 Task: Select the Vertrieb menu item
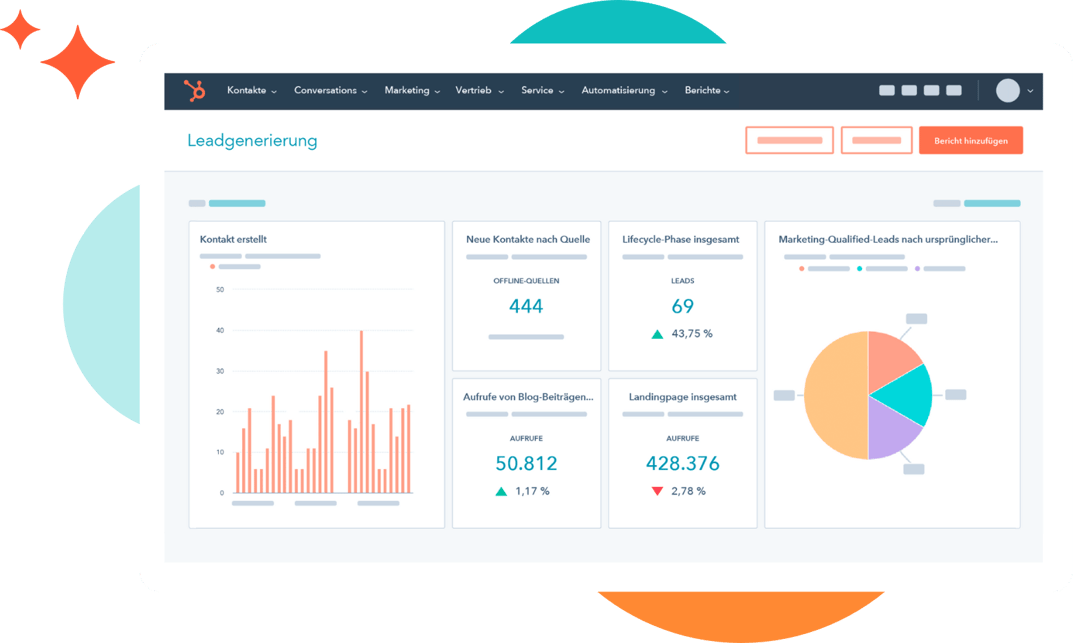click(x=477, y=91)
